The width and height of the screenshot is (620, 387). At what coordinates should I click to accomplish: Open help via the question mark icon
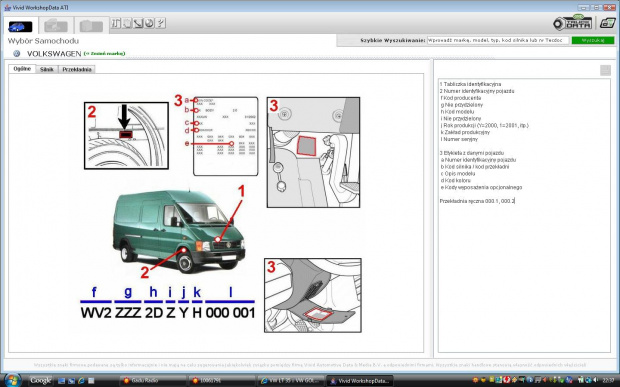[160, 23]
